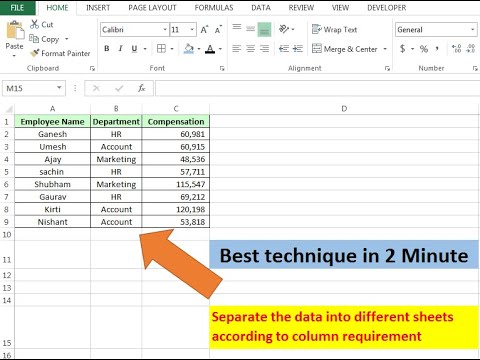Toggle Italic formatting
The image size is (480, 360).
click(120, 49)
